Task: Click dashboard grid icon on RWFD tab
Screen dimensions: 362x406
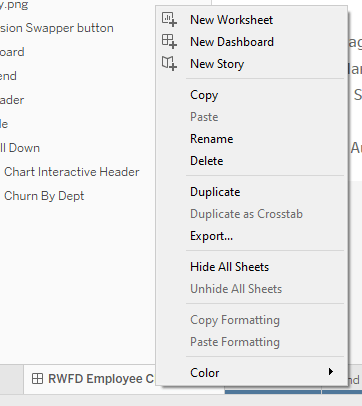Action: click(37, 379)
